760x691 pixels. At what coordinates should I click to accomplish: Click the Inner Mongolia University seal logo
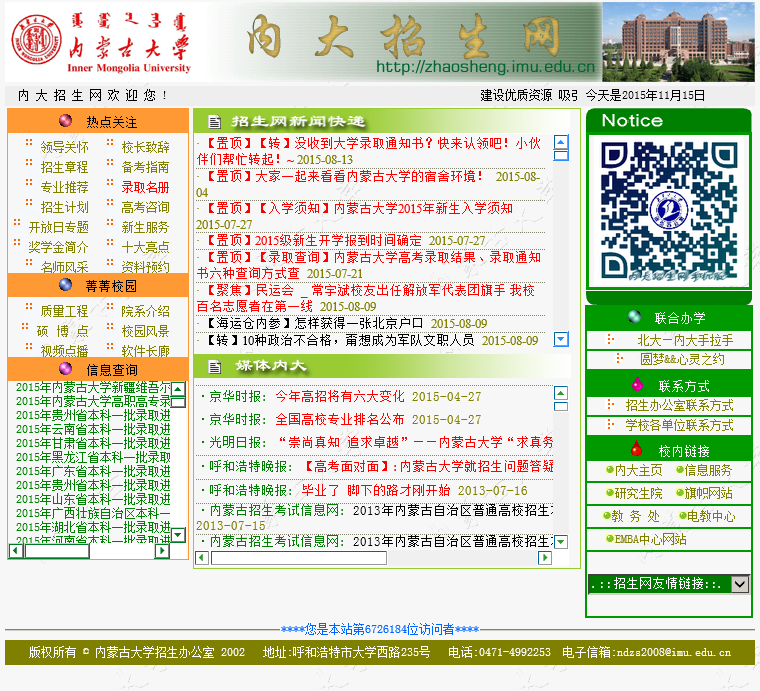pyautogui.click(x=36, y=40)
